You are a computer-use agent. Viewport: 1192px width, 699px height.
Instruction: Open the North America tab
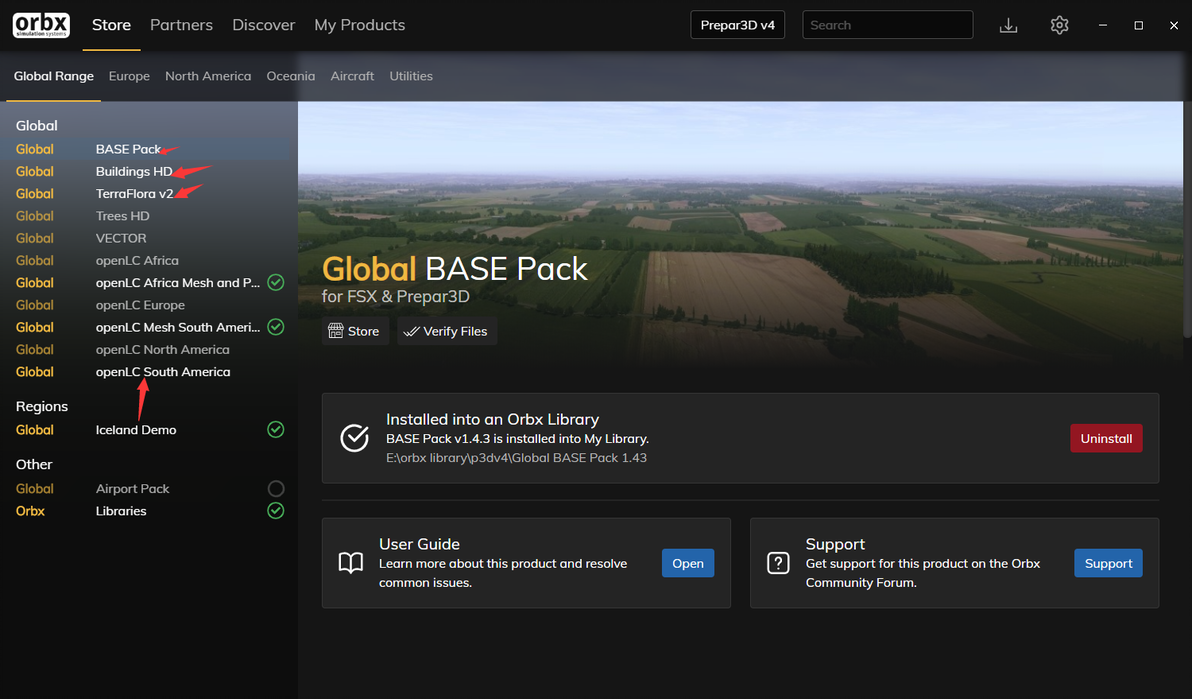click(x=208, y=76)
